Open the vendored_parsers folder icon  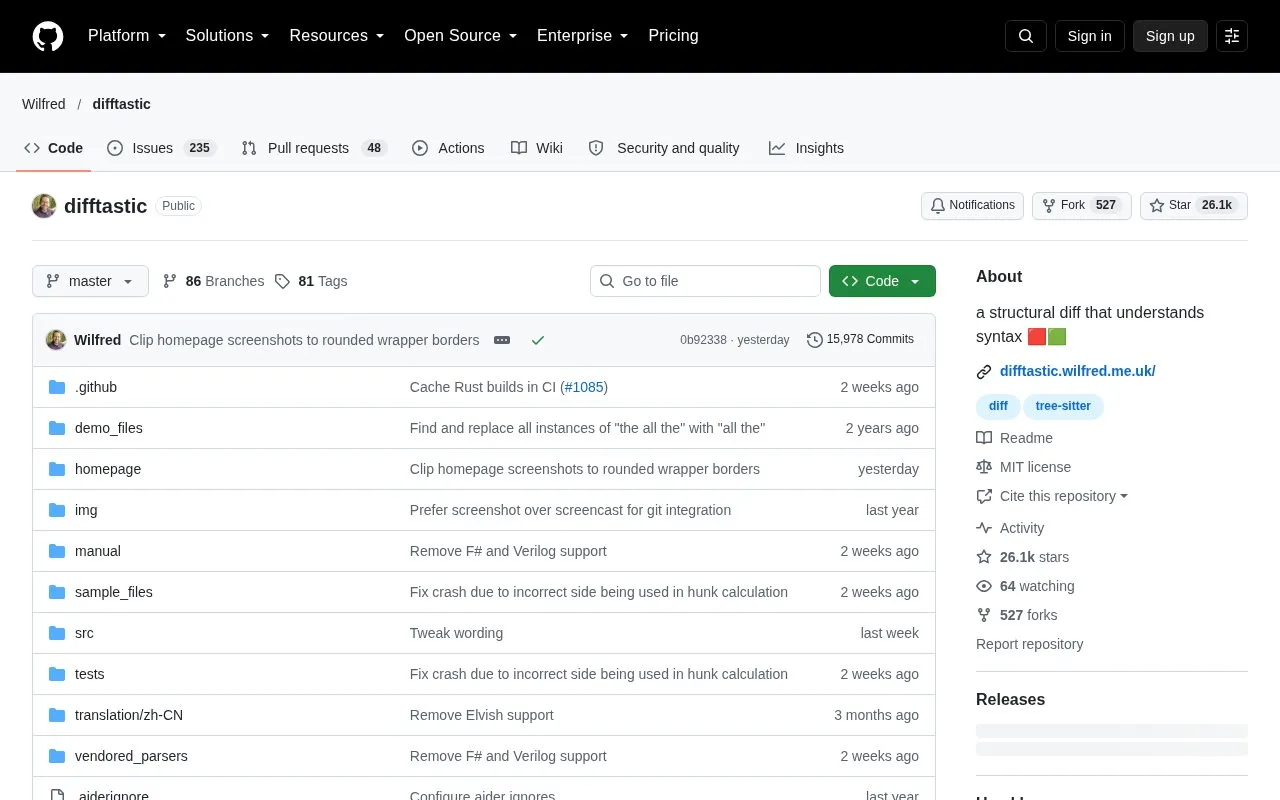(x=57, y=756)
